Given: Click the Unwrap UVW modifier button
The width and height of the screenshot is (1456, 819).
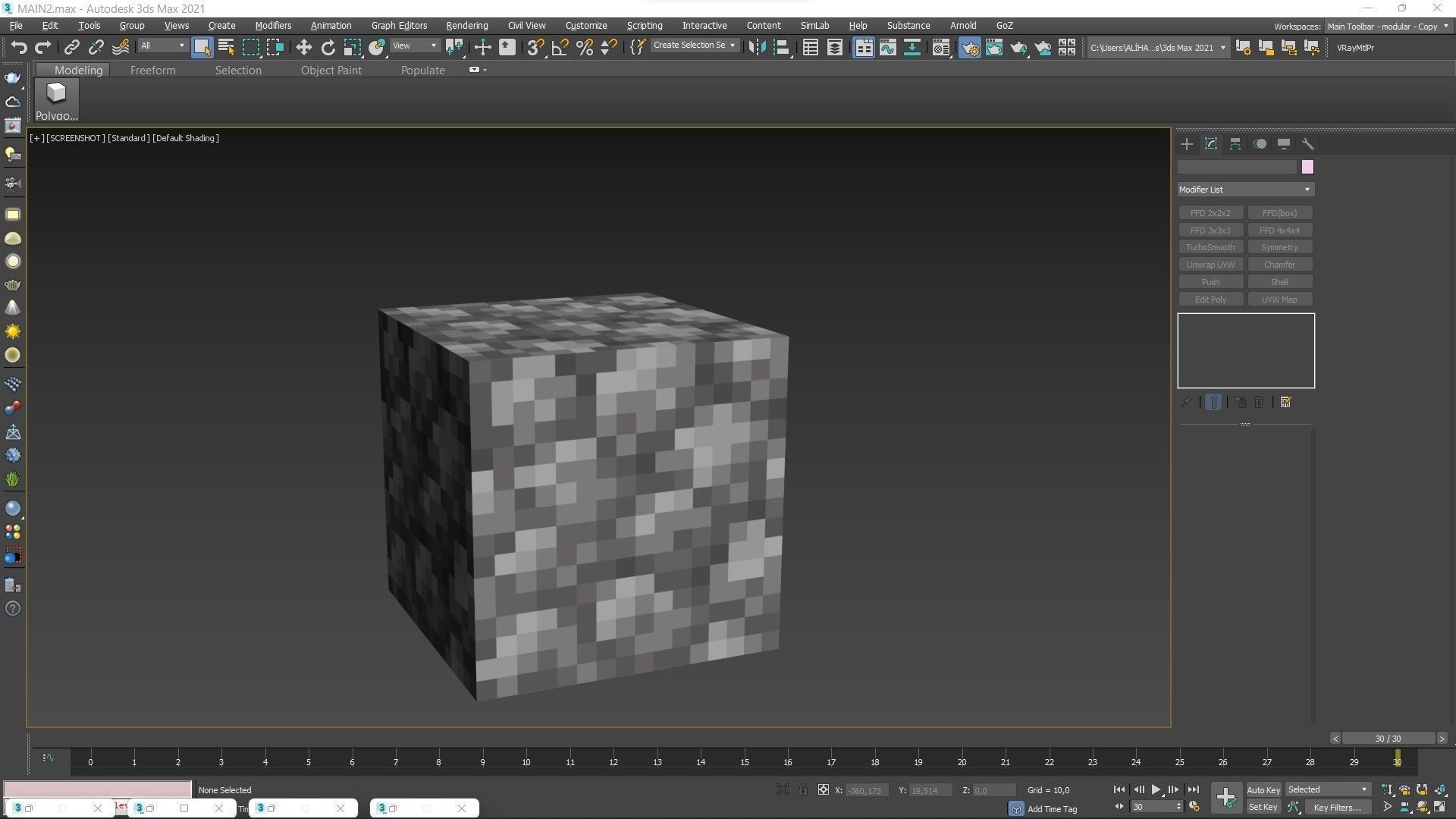Looking at the screenshot, I should pos(1210,265).
